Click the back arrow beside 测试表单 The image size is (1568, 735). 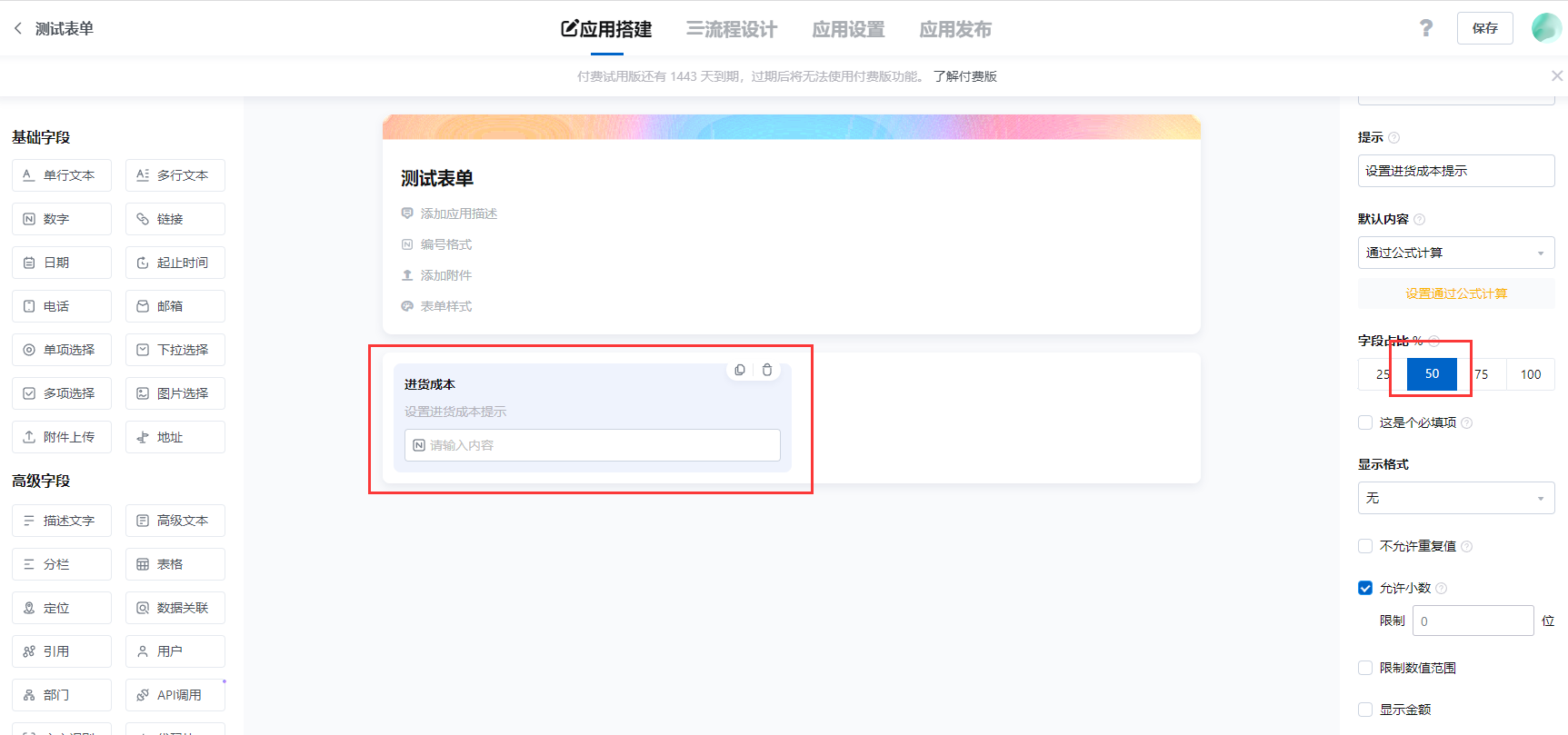pyautogui.click(x=18, y=28)
